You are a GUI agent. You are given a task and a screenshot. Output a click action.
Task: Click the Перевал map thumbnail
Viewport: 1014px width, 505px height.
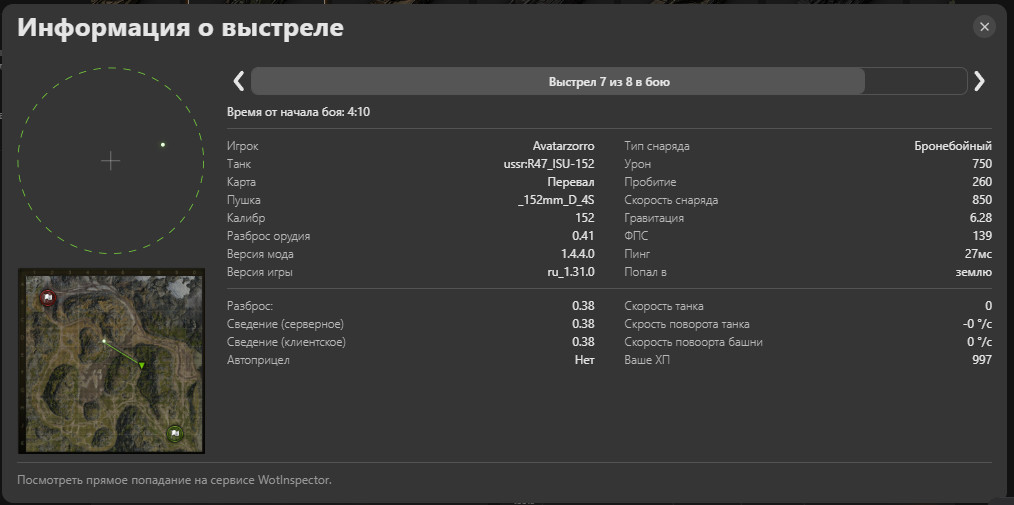110,360
